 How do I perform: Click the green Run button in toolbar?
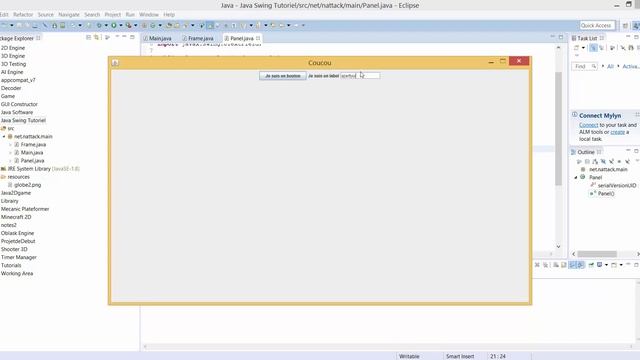114,25
